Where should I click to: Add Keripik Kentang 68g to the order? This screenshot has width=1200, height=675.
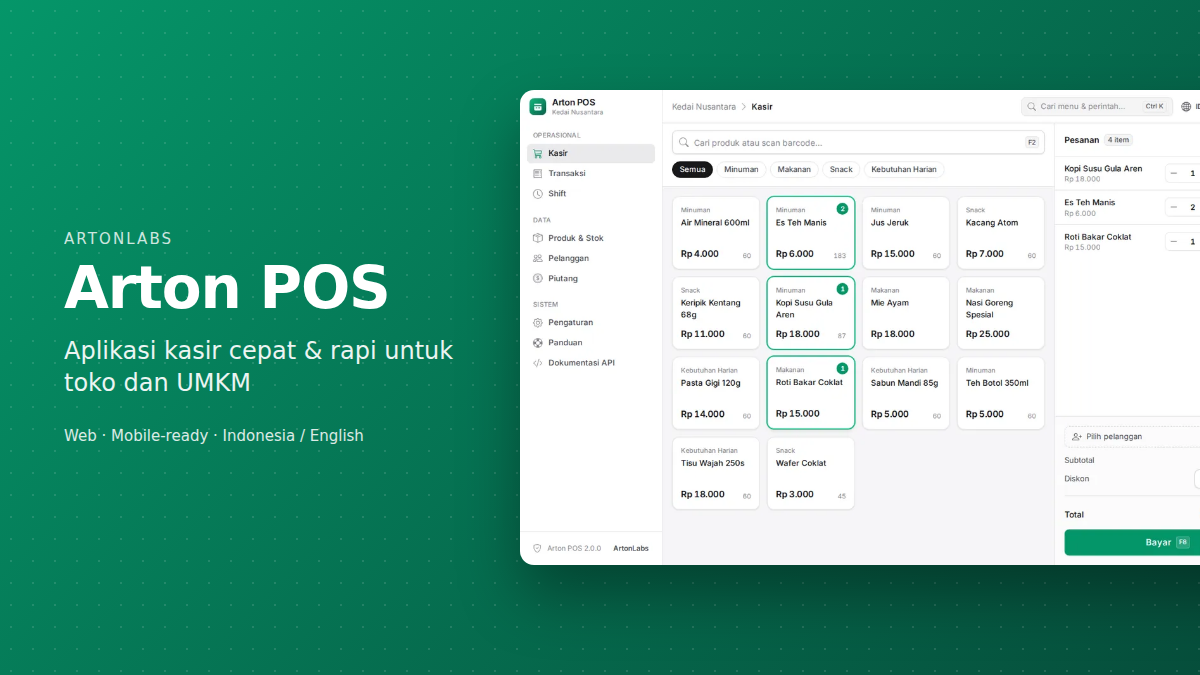(716, 313)
